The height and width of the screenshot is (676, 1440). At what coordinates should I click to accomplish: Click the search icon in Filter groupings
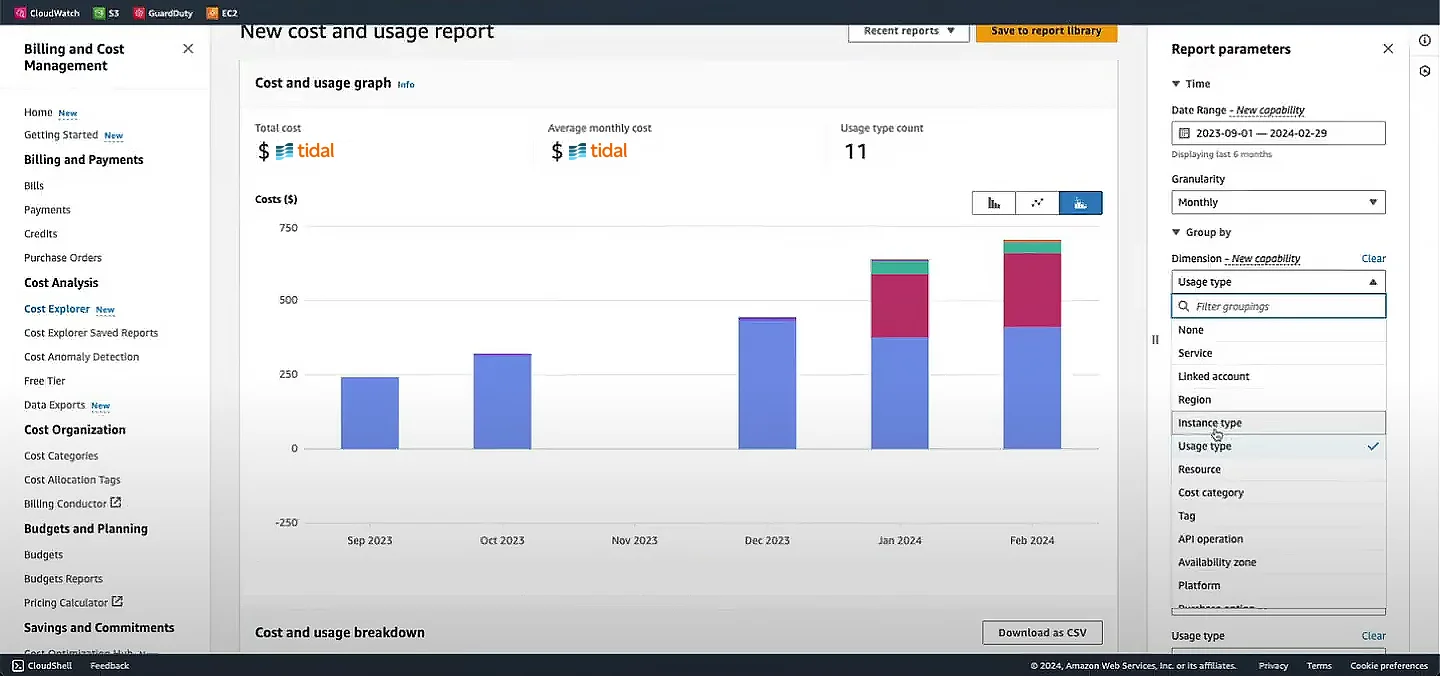pos(1184,307)
